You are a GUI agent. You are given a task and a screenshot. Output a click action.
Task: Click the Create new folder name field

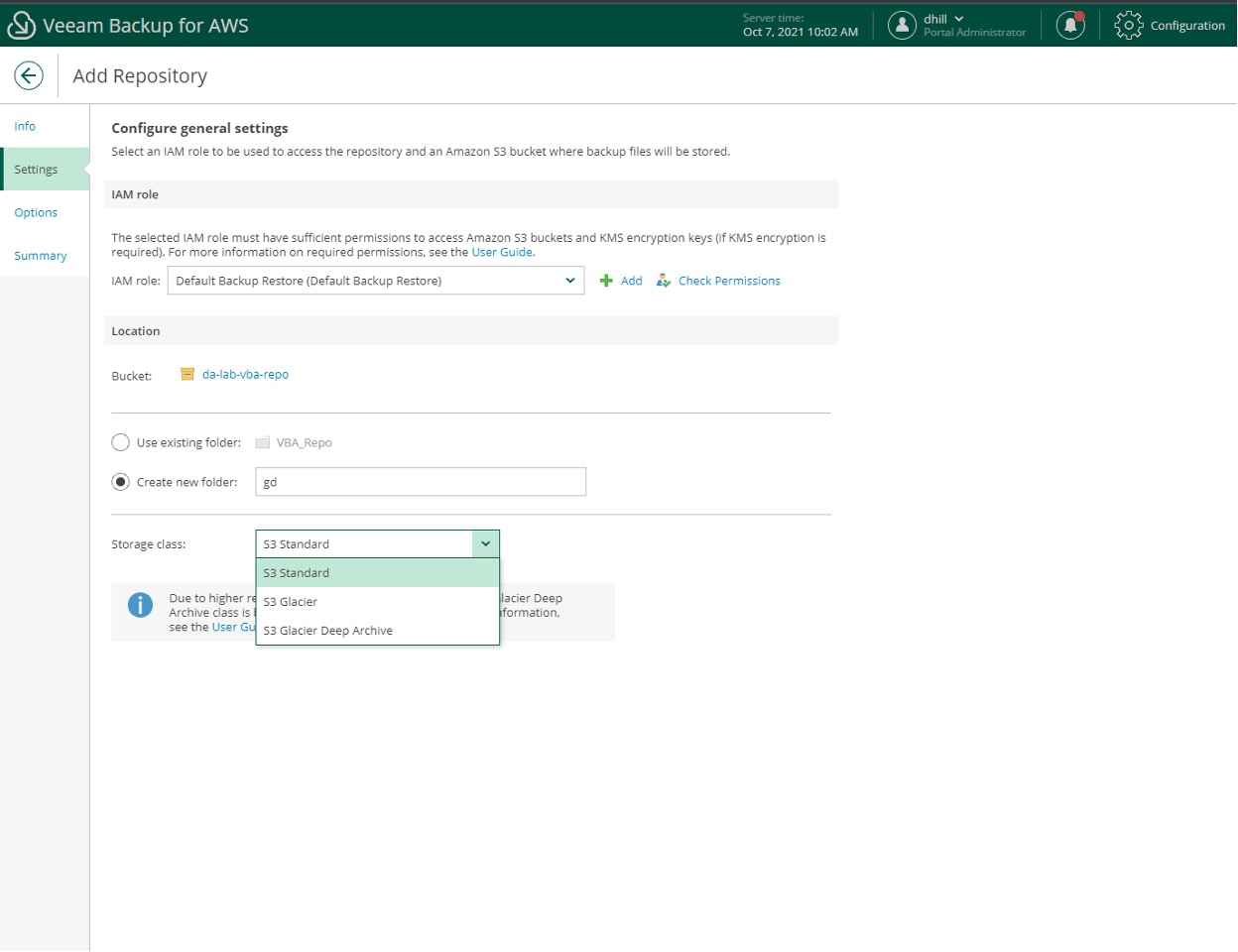point(421,482)
